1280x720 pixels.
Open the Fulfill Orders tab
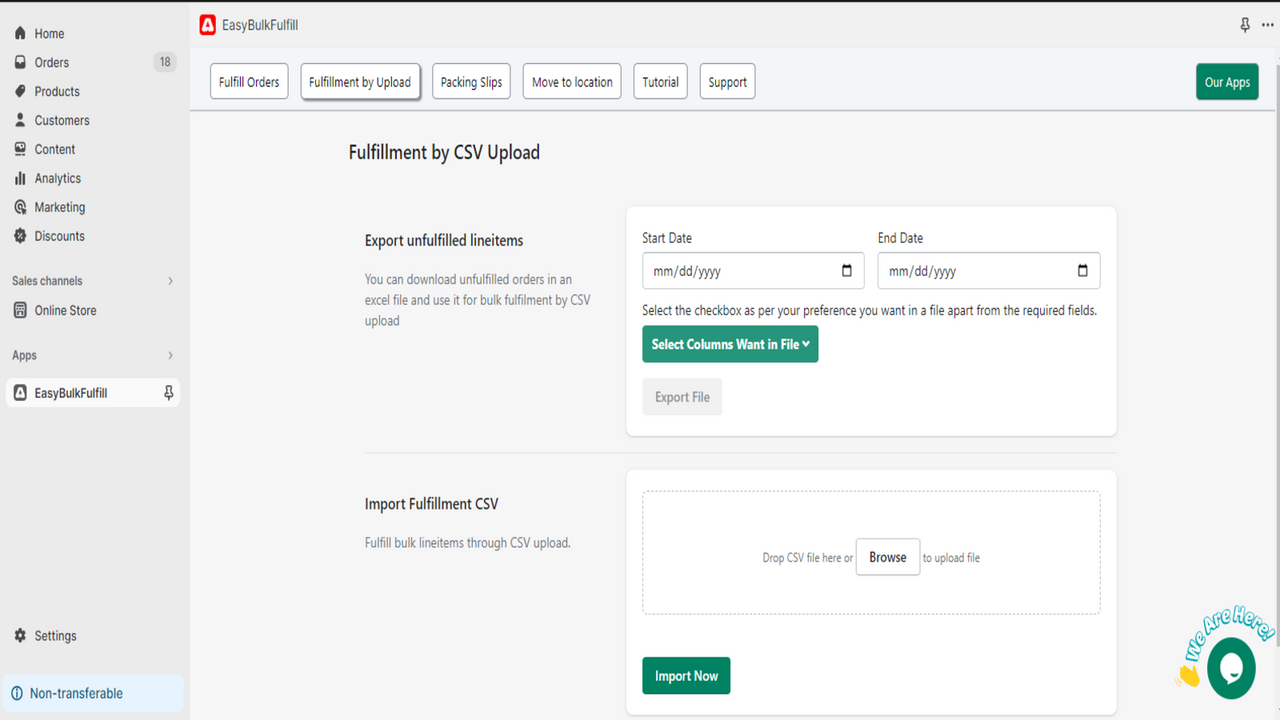(248, 81)
